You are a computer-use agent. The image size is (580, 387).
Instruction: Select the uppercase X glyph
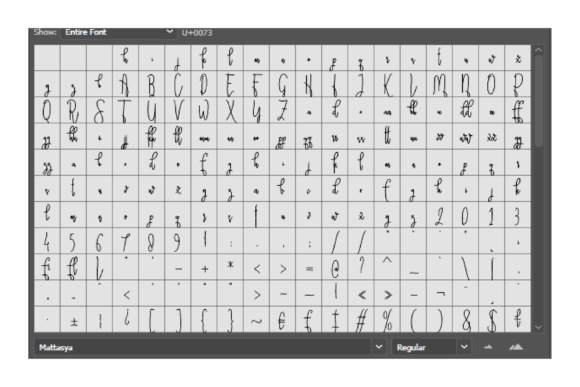[x=230, y=111]
